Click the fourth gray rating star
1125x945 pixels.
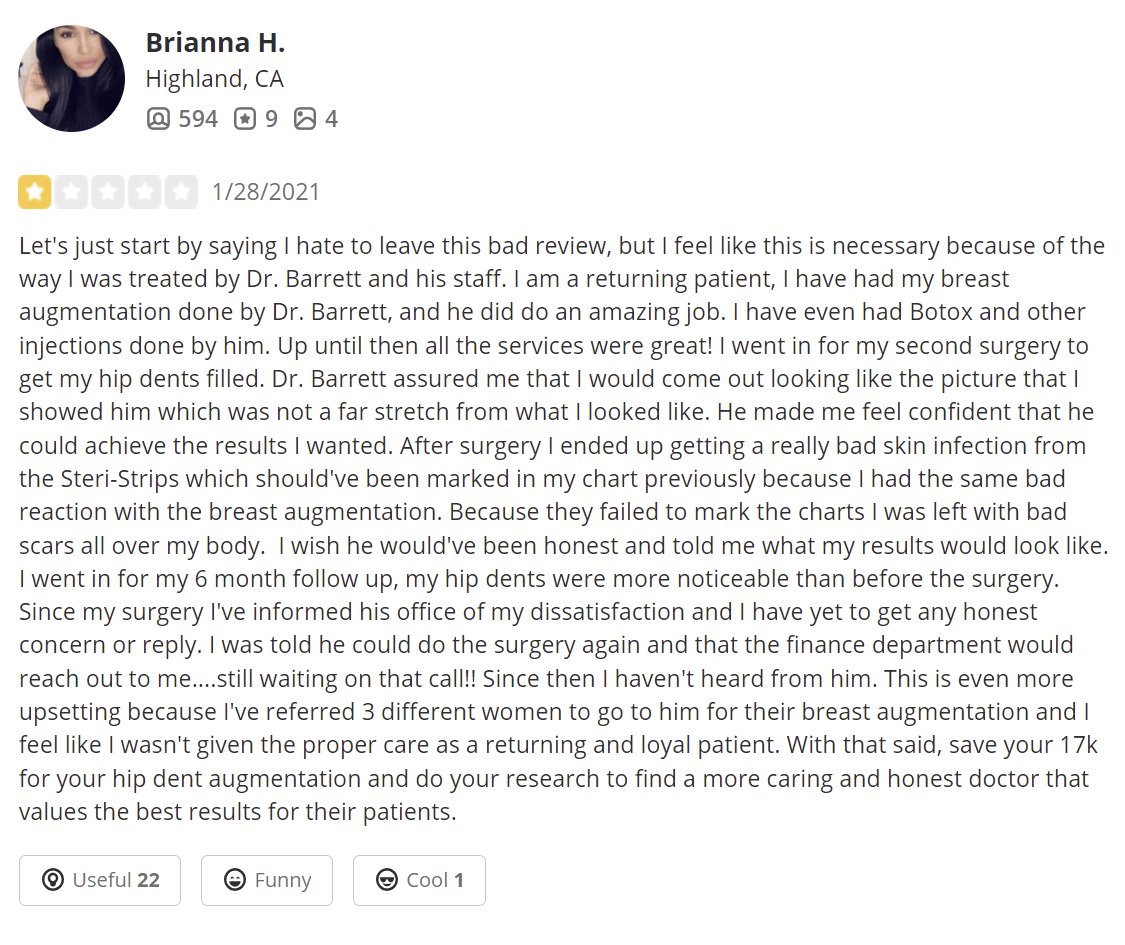(x=144, y=192)
